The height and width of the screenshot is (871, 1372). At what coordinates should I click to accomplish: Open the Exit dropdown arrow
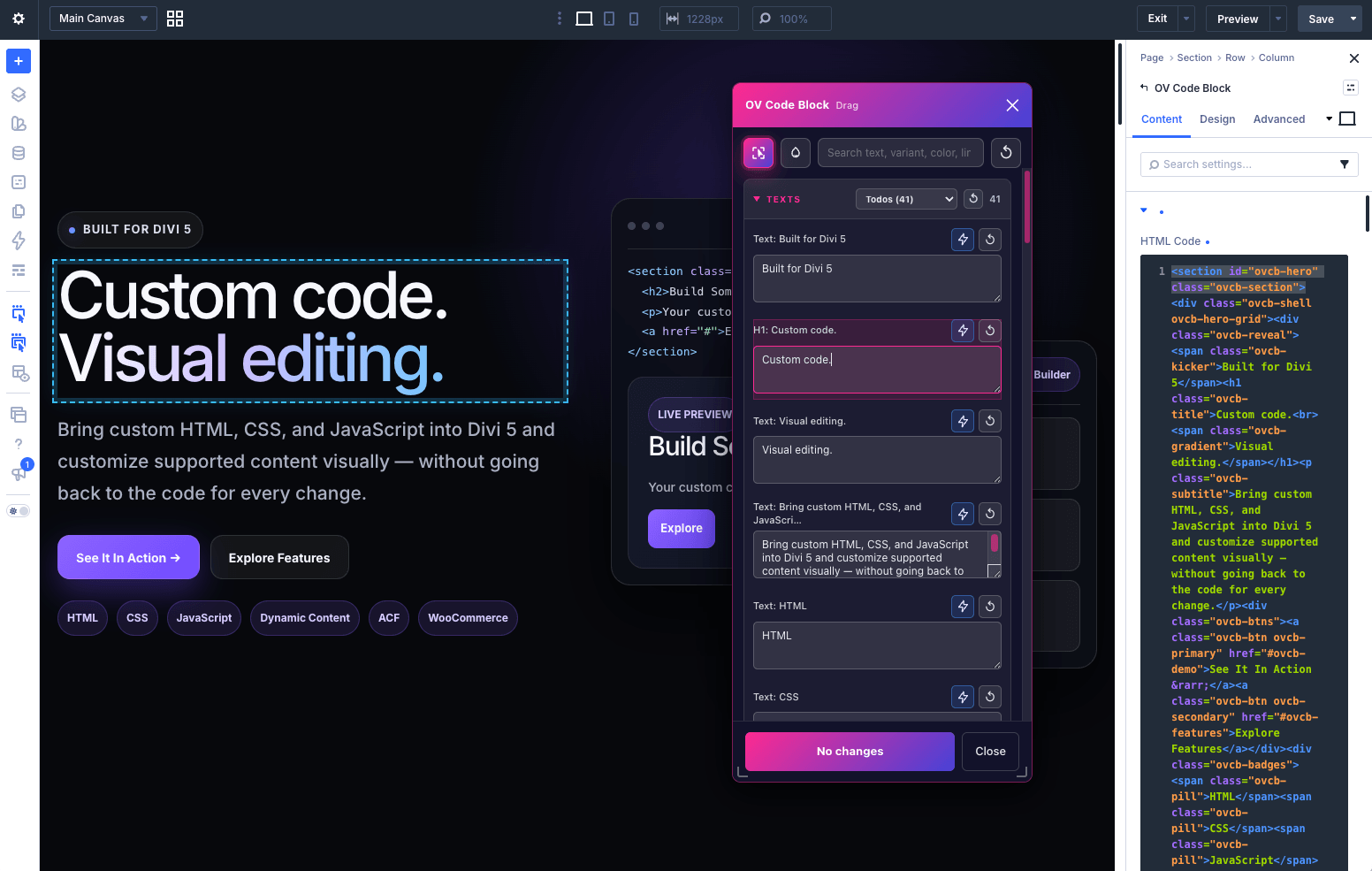tap(1187, 19)
